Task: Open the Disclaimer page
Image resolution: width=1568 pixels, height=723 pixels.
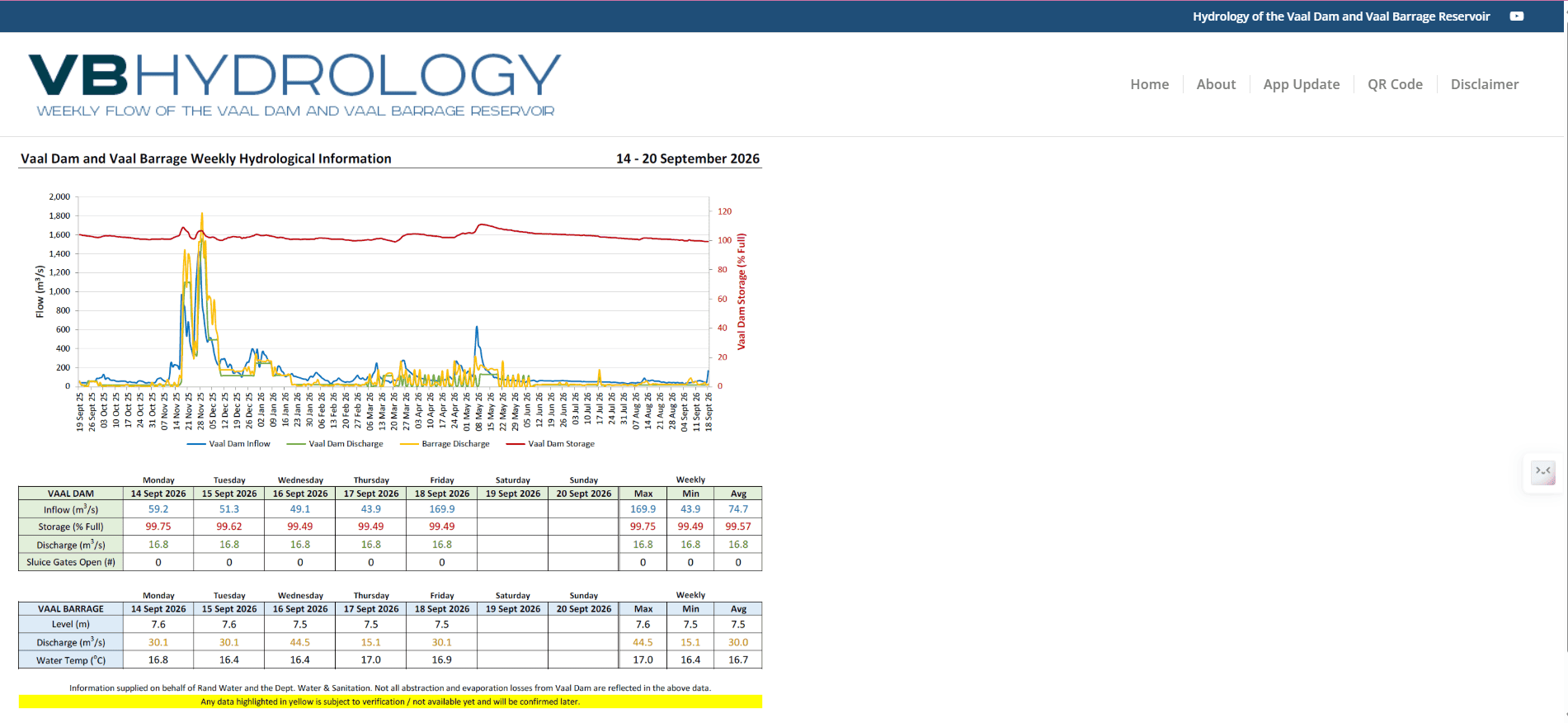Action: pyautogui.click(x=1484, y=84)
